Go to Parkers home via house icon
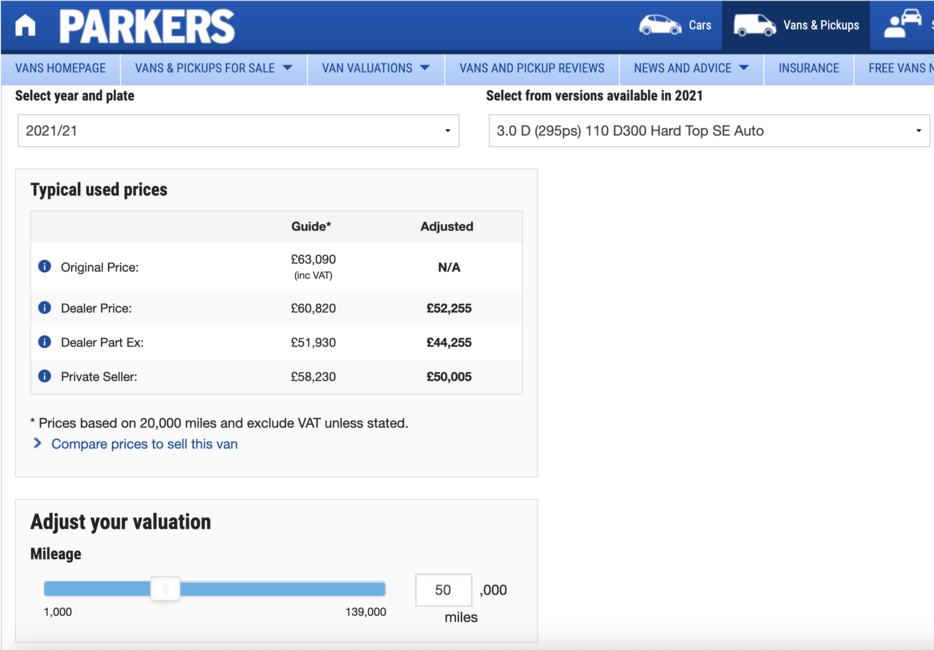Image resolution: width=934 pixels, height=650 pixels. point(25,26)
